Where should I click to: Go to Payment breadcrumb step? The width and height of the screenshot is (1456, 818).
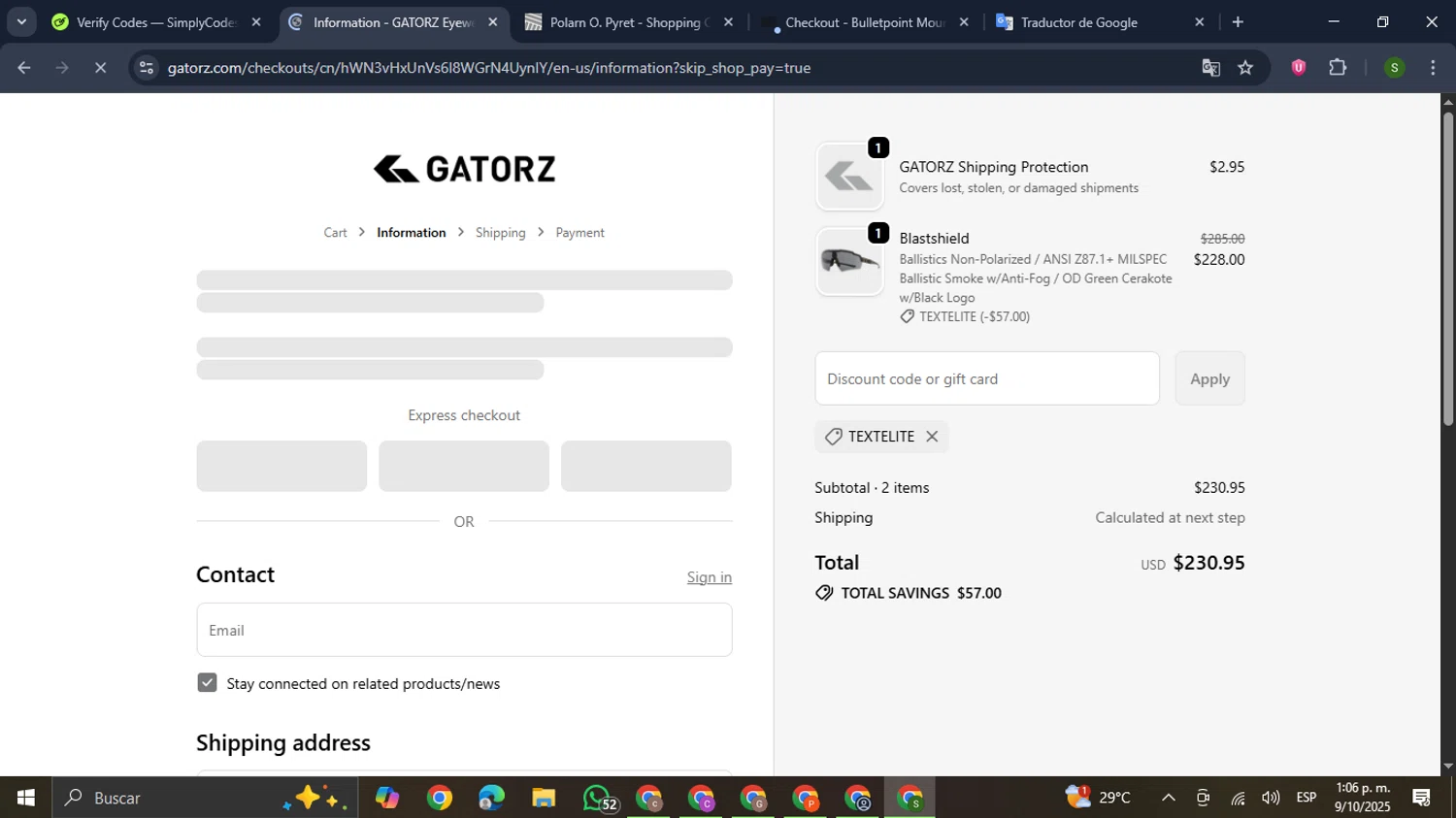point(579,233)
